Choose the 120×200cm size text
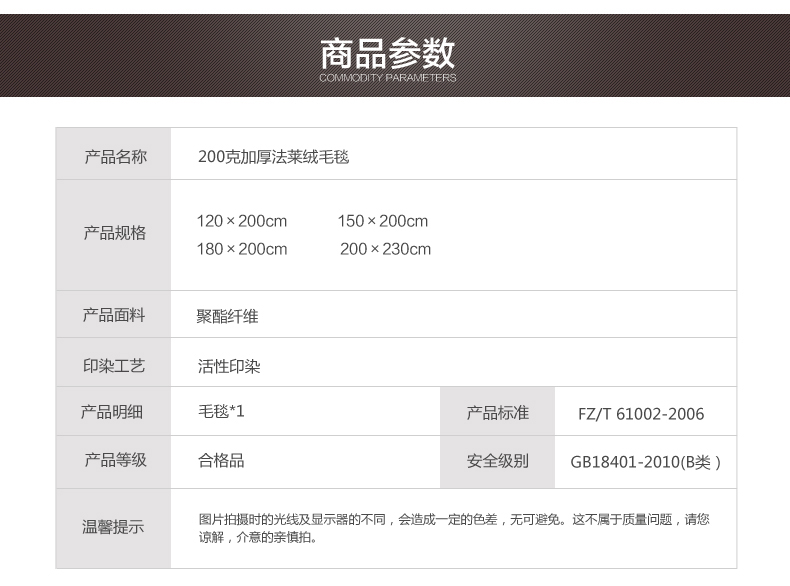790x586 pixels. pos(242,221)
